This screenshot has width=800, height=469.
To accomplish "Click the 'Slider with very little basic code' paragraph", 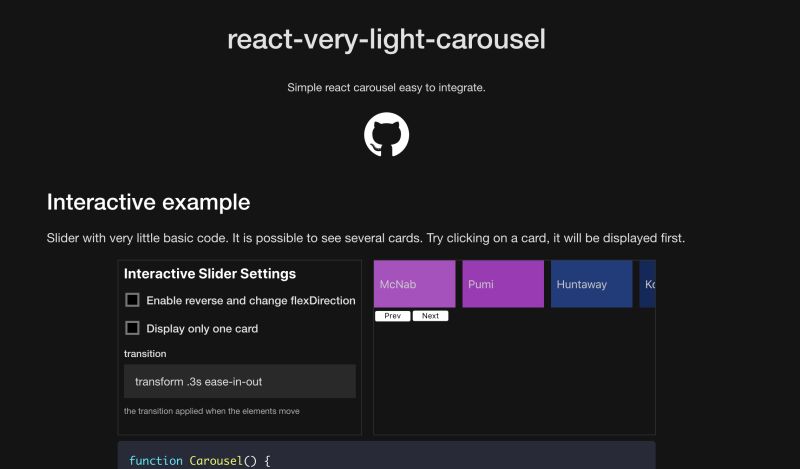I will pos(366,238).
